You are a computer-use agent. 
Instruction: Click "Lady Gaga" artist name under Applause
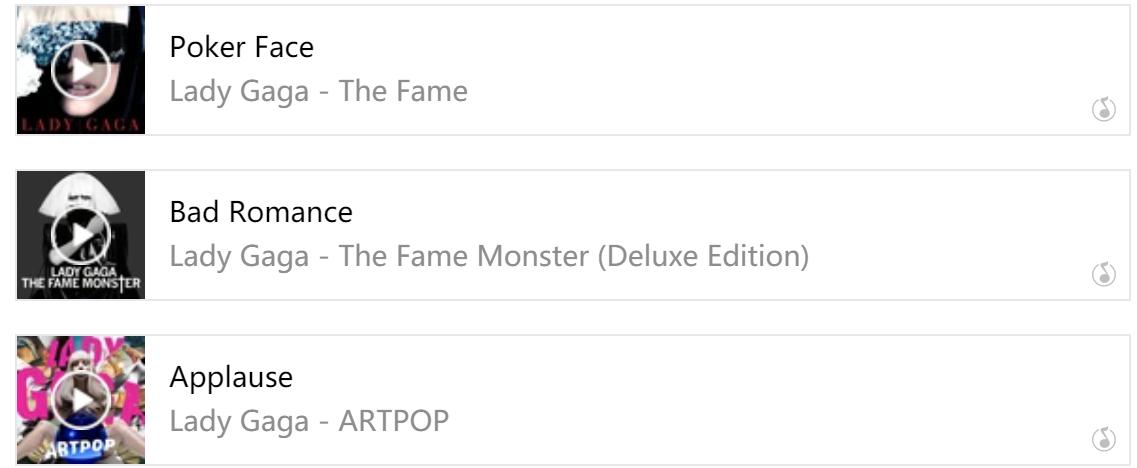(x=239, y=421)
